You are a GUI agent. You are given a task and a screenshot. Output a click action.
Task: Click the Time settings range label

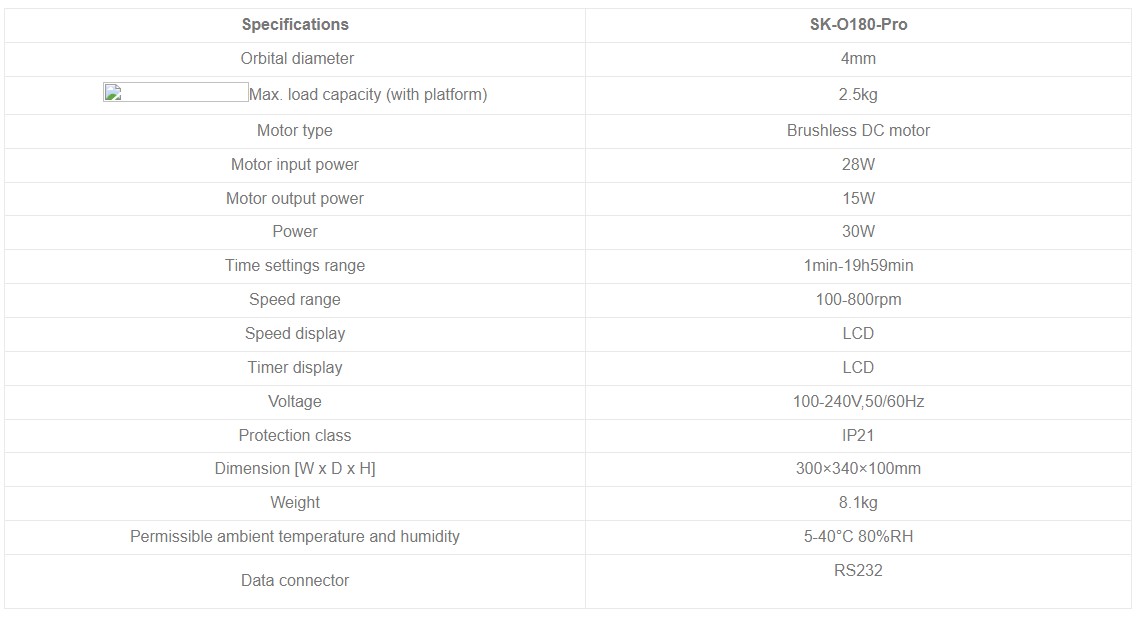tap(295, 266)
